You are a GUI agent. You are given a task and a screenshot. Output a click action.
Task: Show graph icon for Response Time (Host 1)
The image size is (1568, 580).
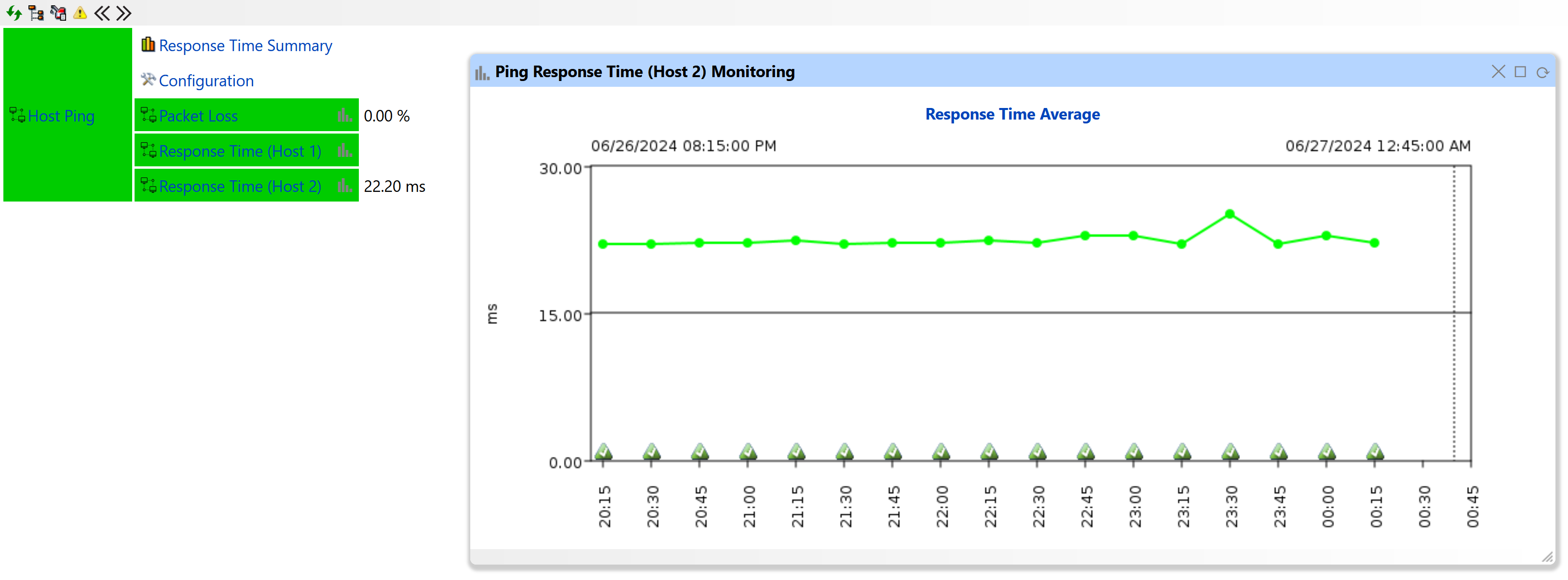tap(344, 150)
